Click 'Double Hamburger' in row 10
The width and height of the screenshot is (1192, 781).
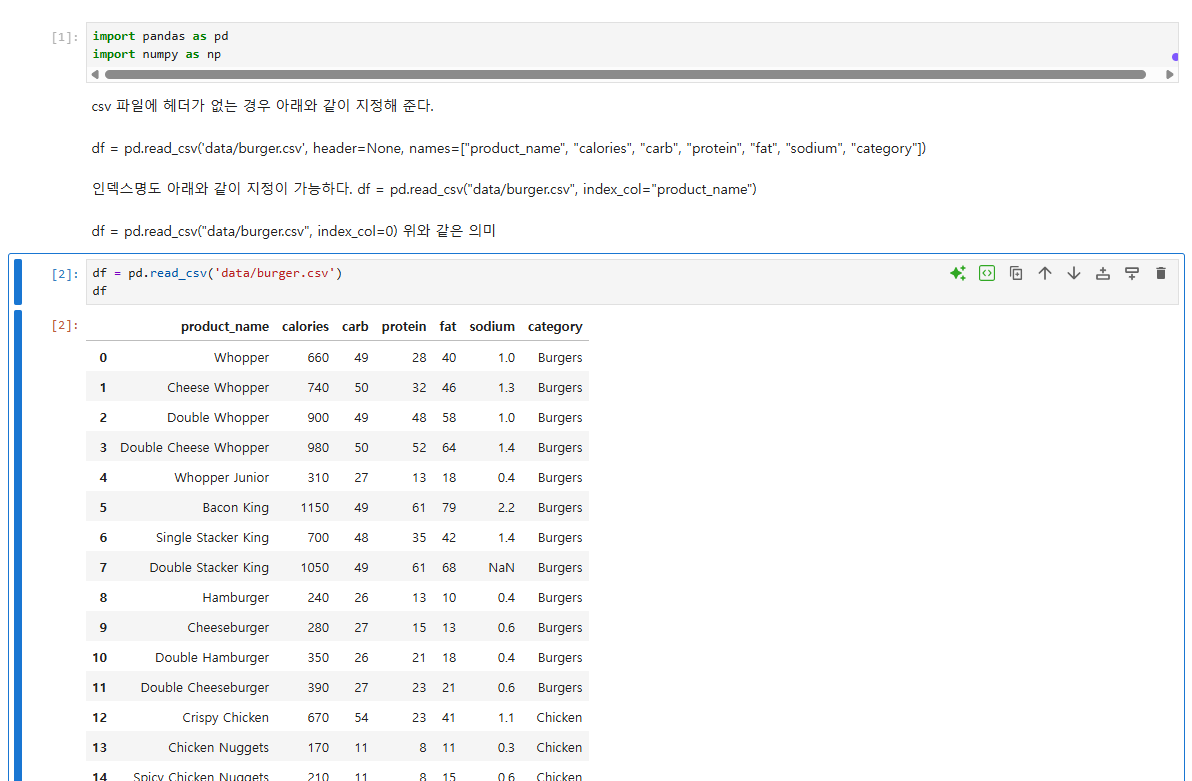212,658
